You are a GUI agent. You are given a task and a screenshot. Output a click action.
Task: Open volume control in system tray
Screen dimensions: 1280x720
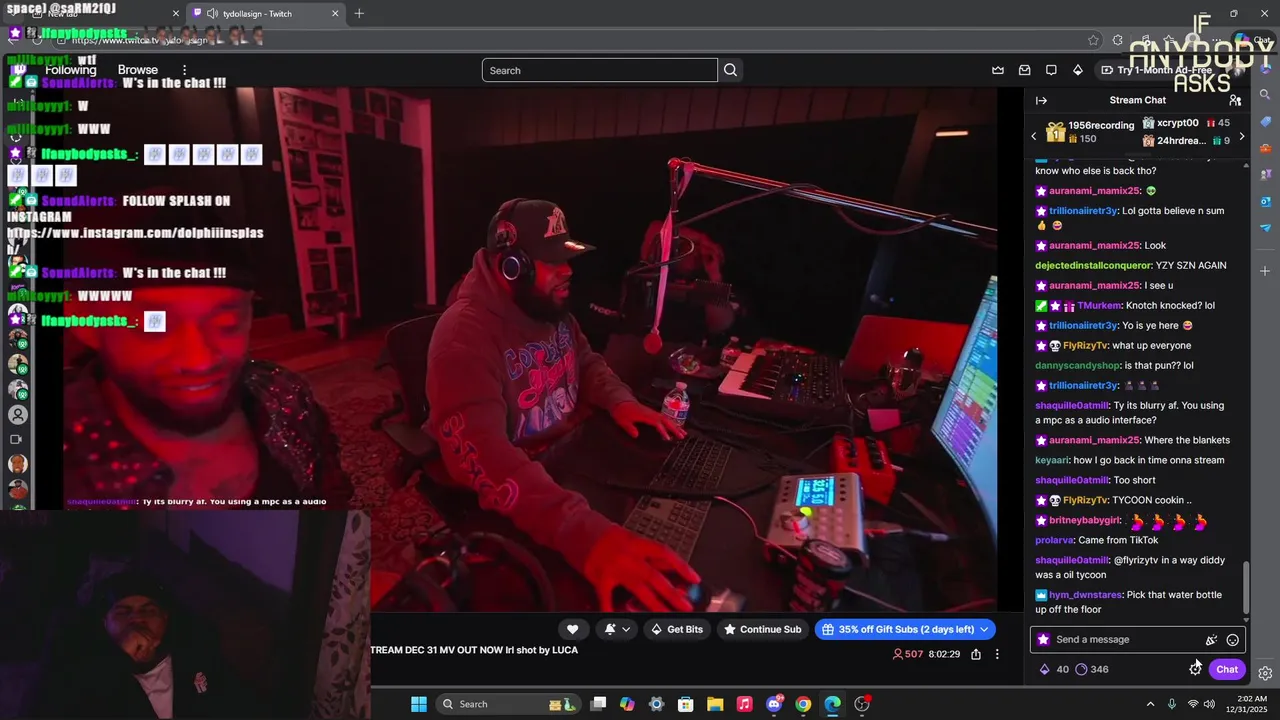(1209, 704)
